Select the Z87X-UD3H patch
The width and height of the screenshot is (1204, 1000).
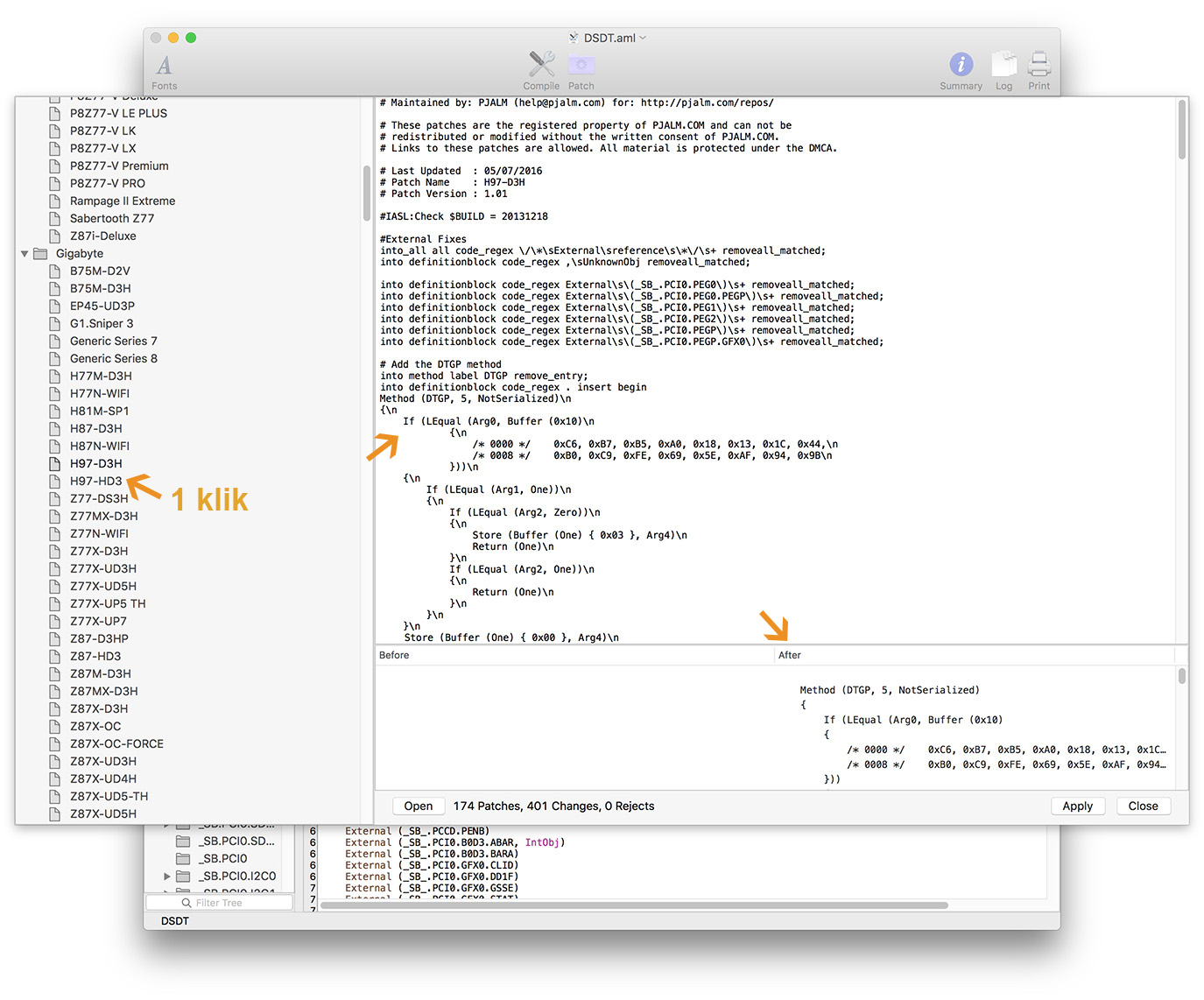tap(103, 761)
